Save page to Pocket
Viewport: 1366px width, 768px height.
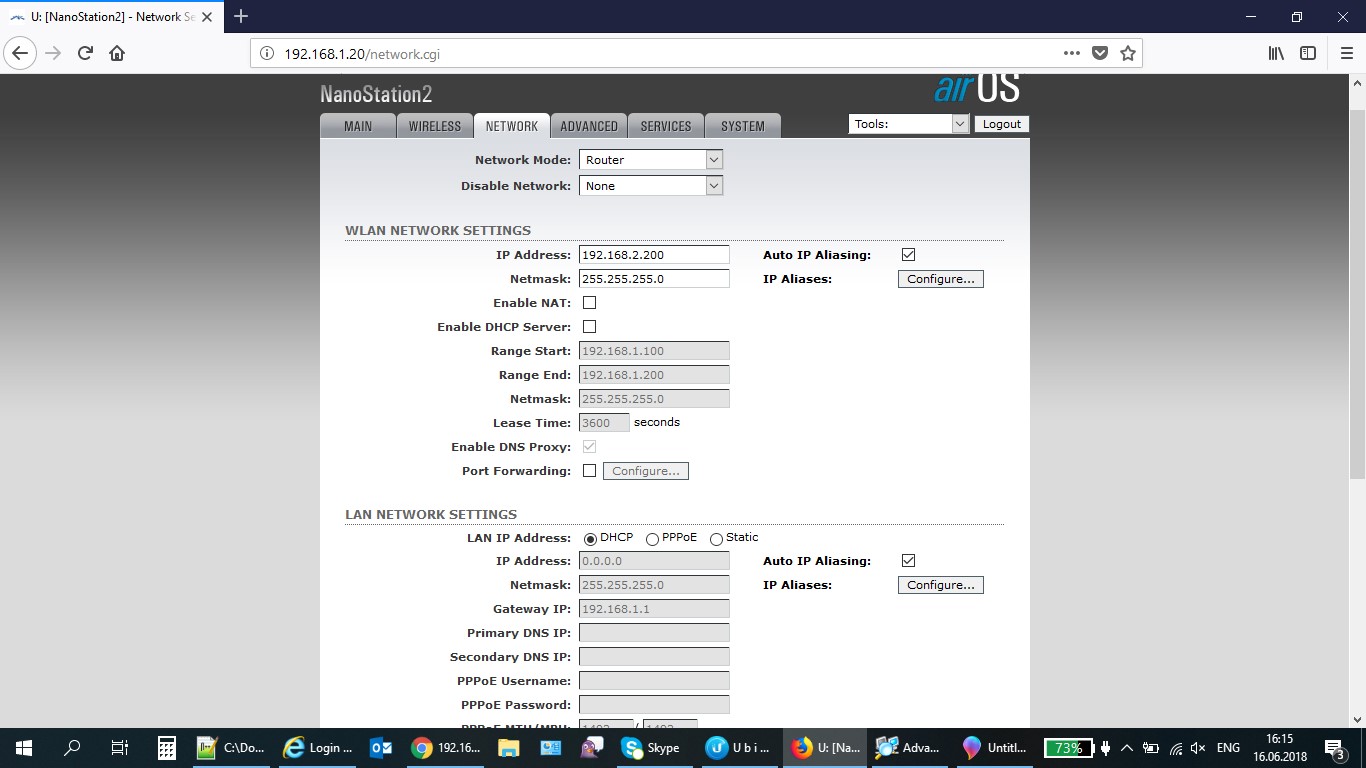click(1100, 53)
